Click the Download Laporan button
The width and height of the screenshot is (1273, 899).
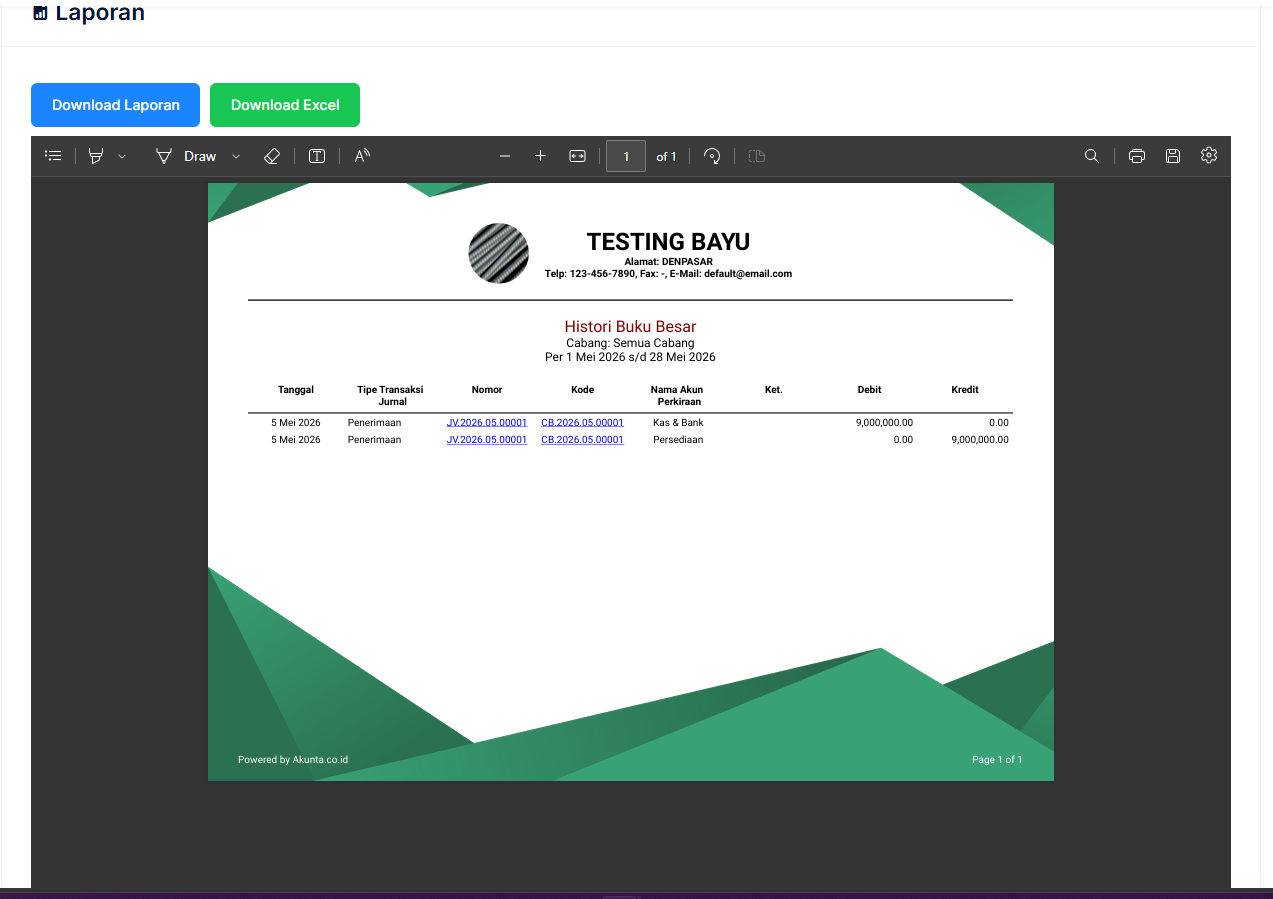[x=116, y=105]
